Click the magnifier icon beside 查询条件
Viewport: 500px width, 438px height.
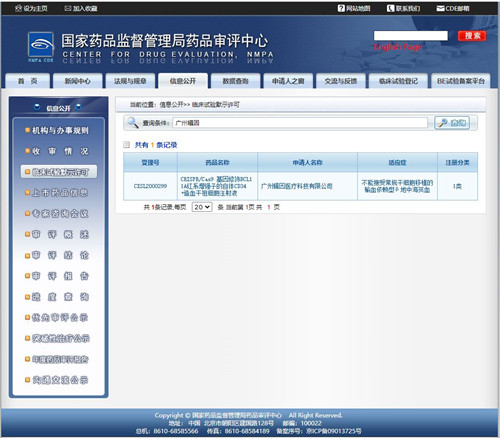pos(133,123)
